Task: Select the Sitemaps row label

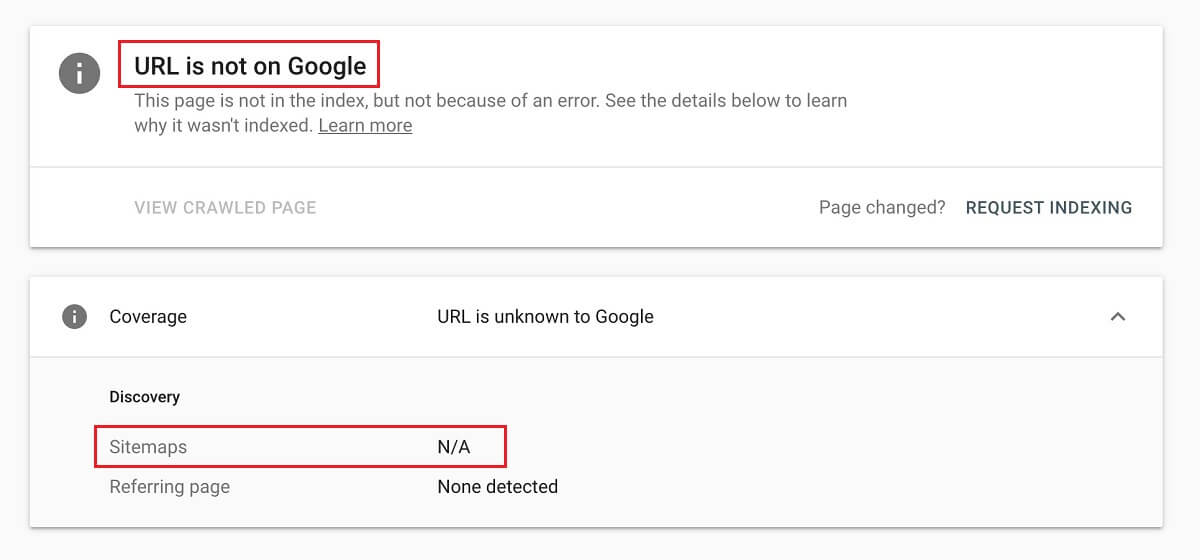Action: point(148,447)
